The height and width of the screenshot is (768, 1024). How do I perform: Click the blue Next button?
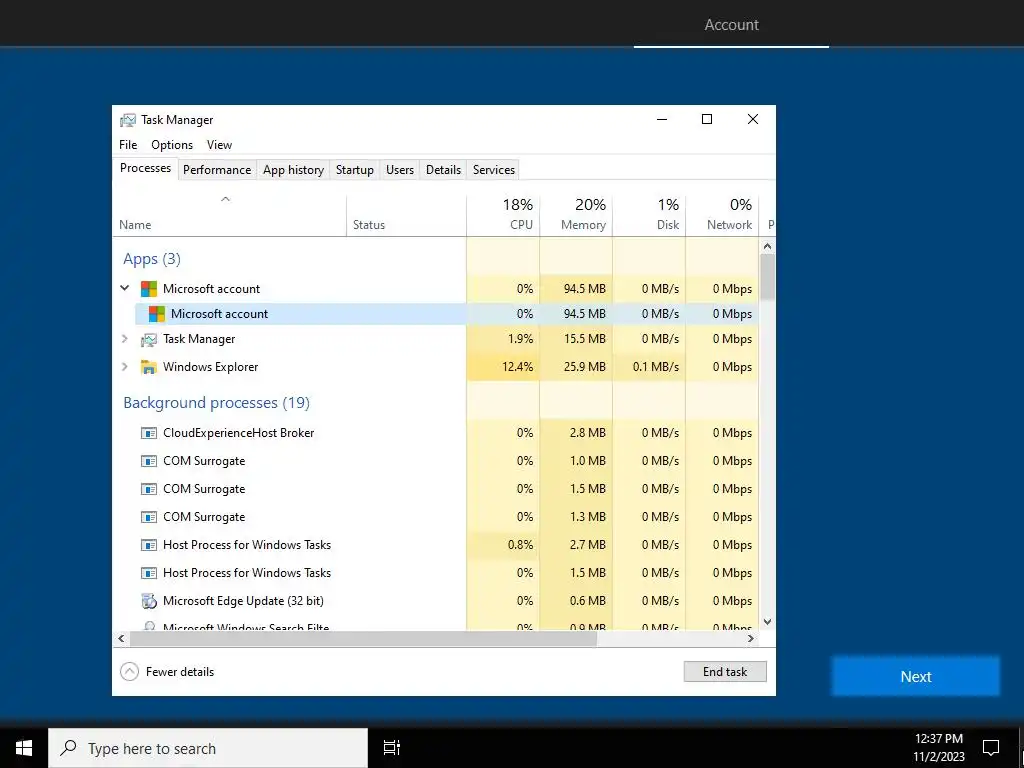916,677
